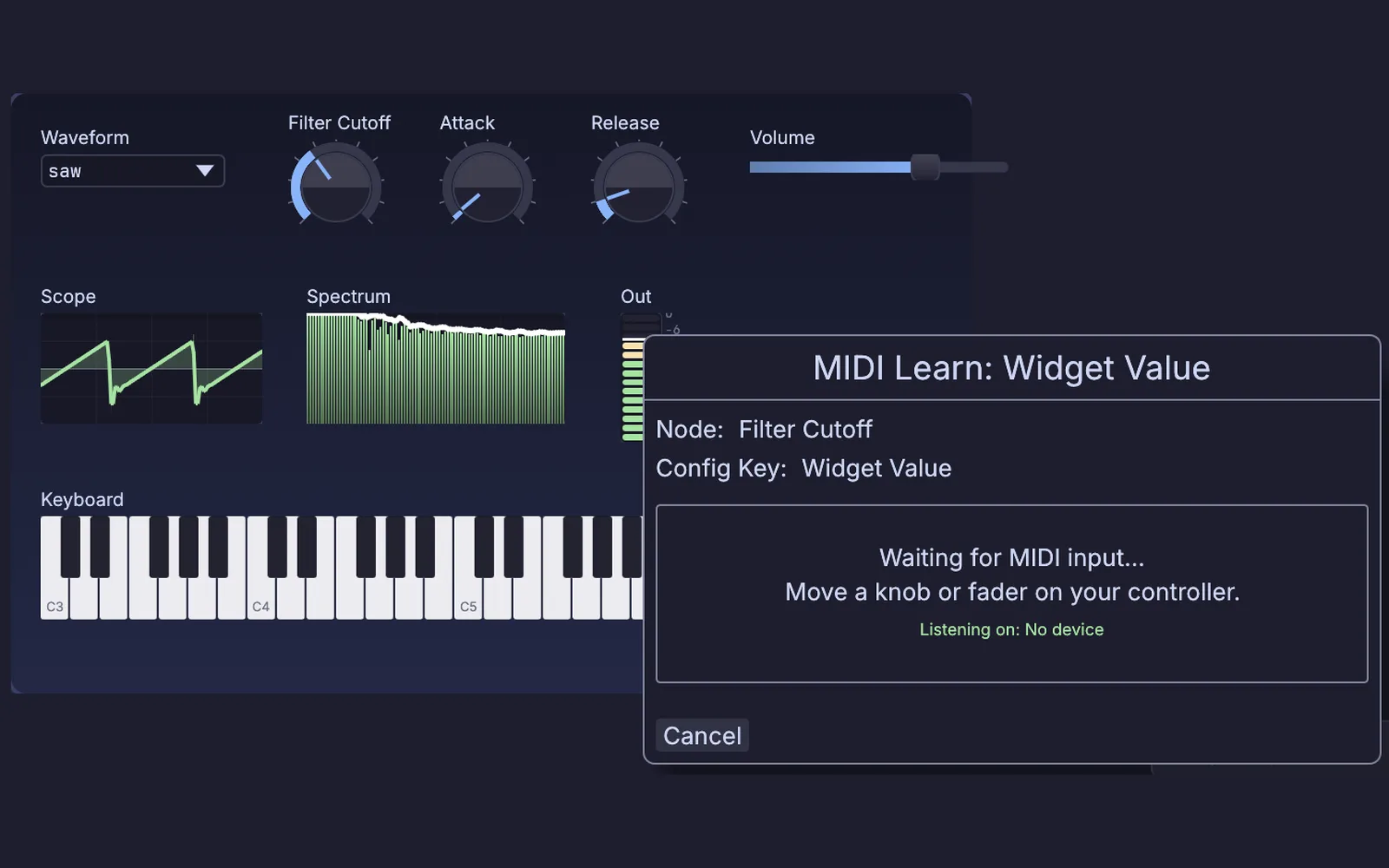Open the Waveform dropdown showing saw
This screenshot has height=868, width=1389.
133,171
